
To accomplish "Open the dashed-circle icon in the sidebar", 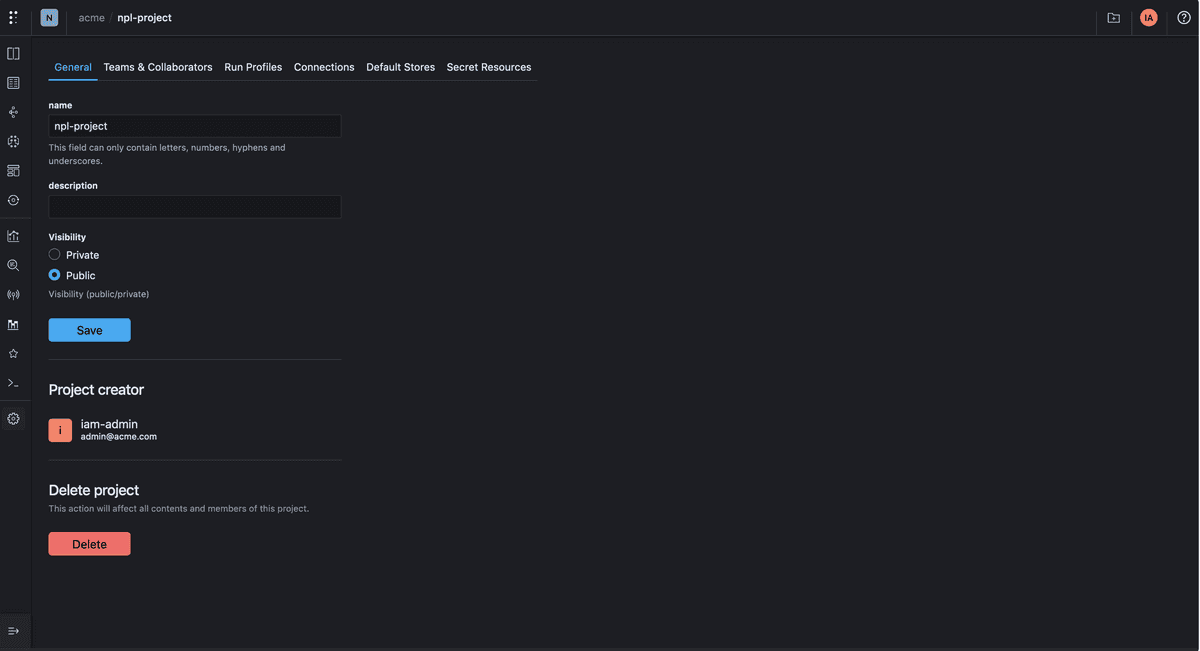I will pyautogui.click(x=13, y=142).
